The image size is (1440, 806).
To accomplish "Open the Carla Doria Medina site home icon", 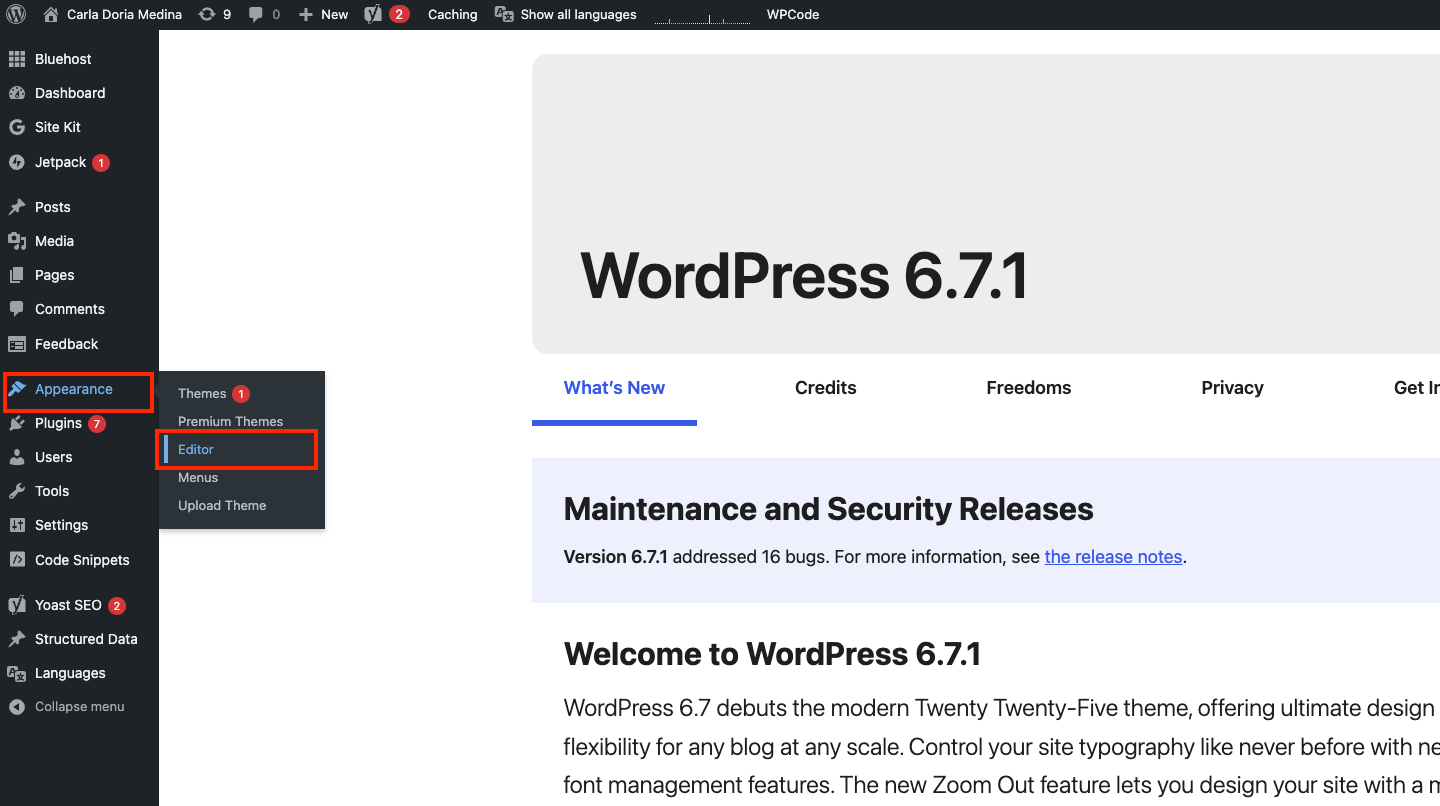I will (51, 14).
